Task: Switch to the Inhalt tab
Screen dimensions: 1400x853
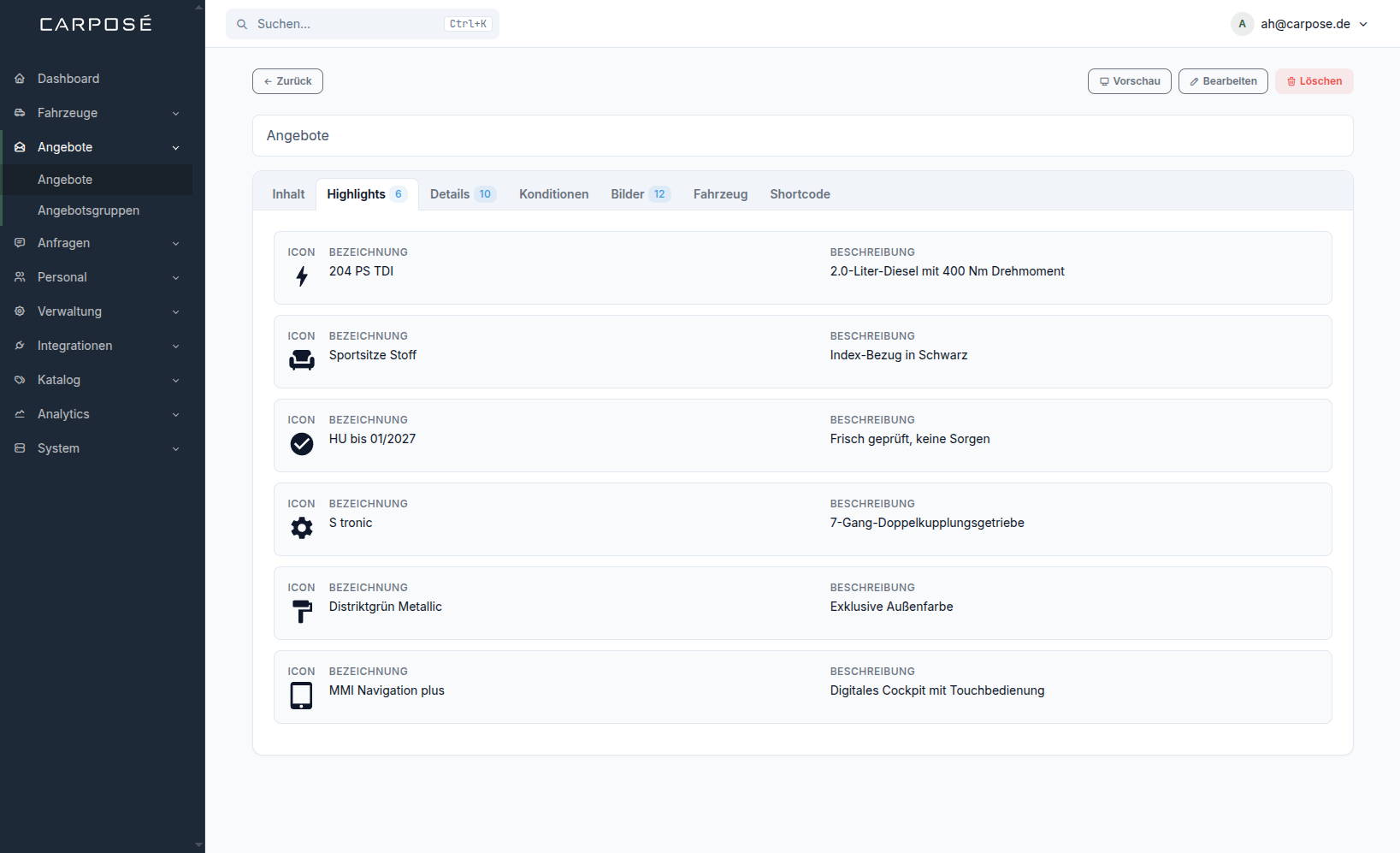Action: coord(288,194)
